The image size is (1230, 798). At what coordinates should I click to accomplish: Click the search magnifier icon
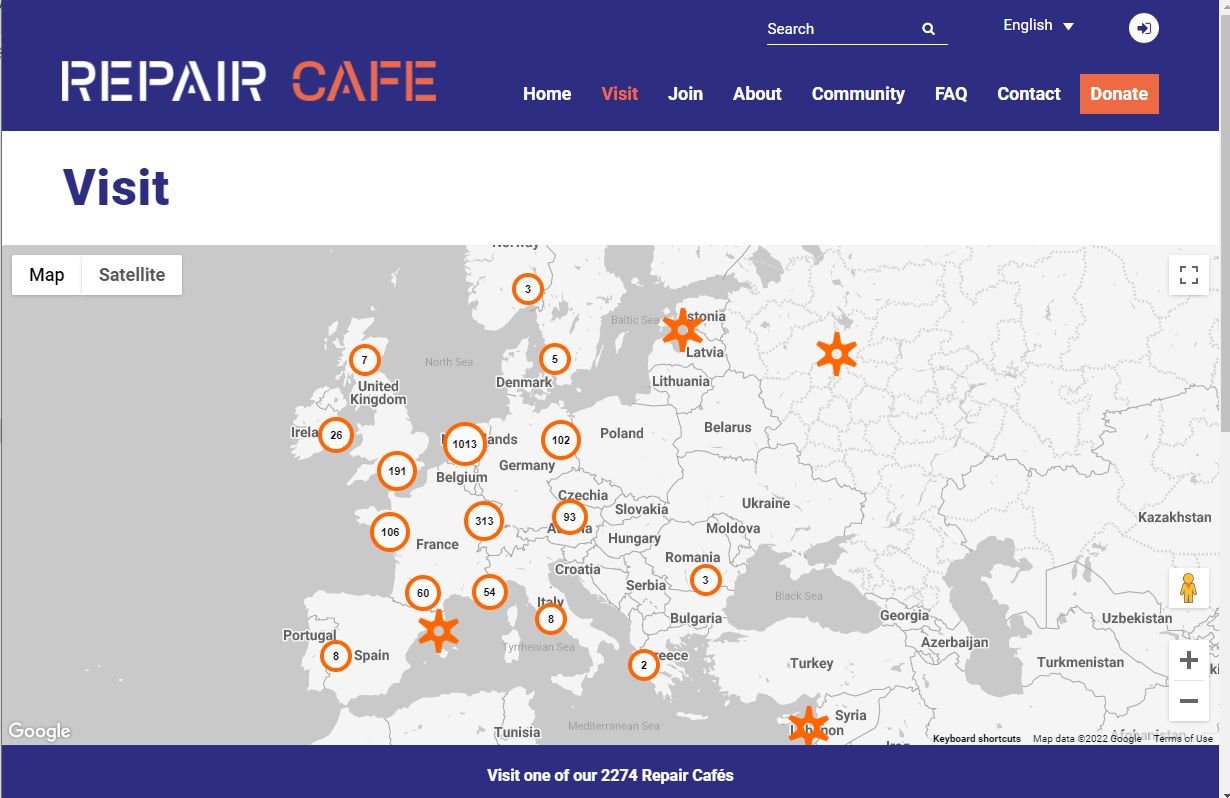(x=928, y=29)
